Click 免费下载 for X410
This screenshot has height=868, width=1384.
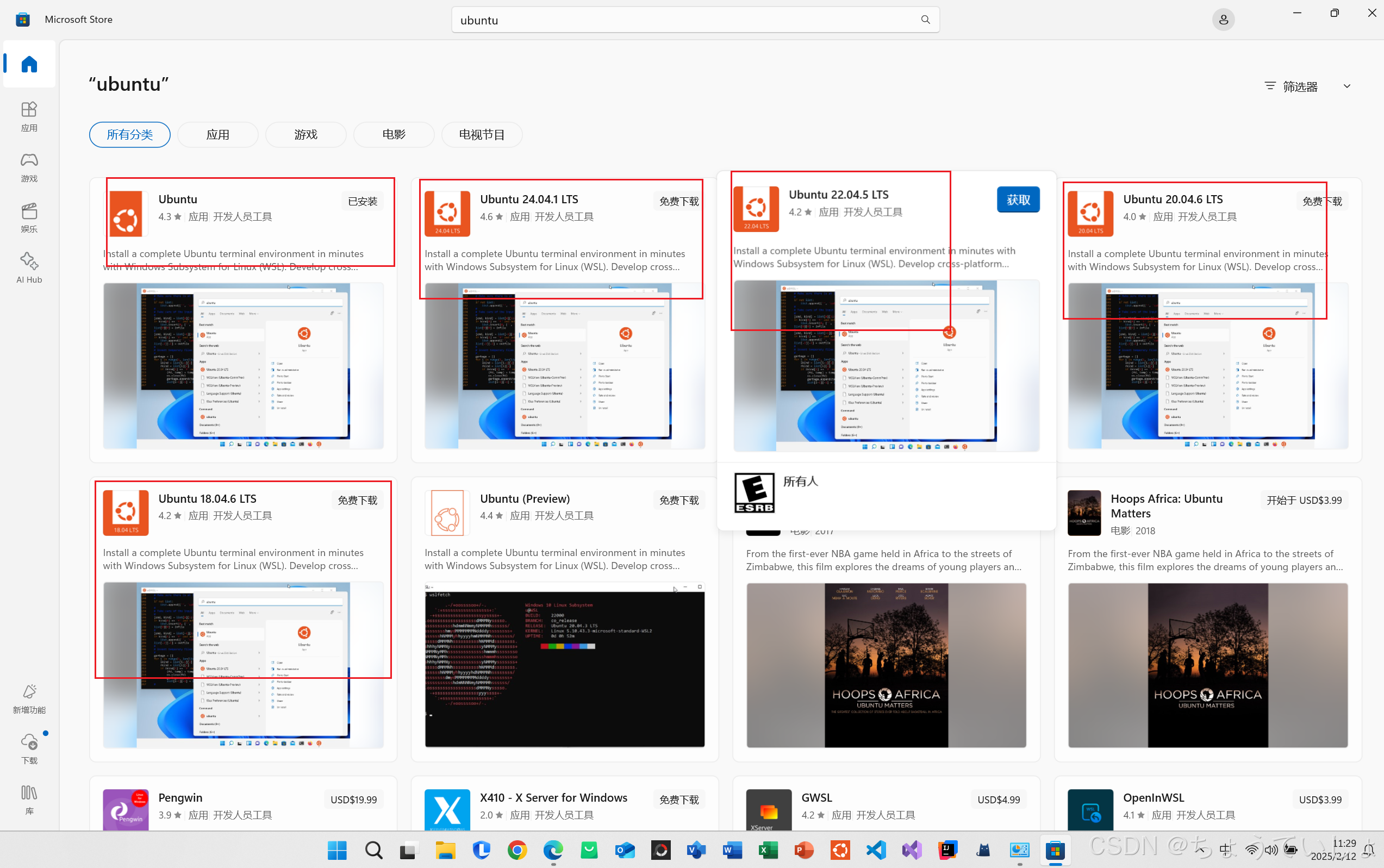tap(679, 800)
